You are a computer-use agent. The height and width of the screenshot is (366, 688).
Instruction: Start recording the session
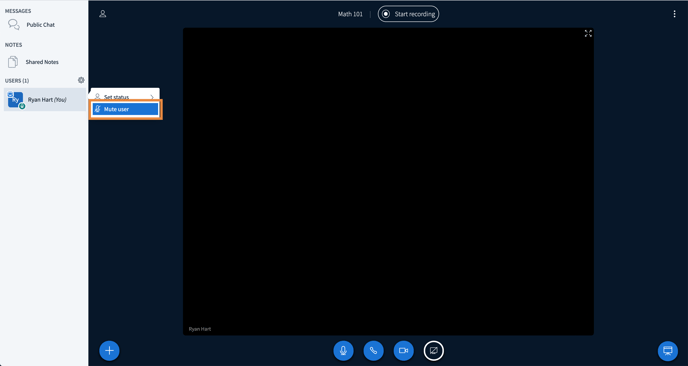[x=408, y=14]
